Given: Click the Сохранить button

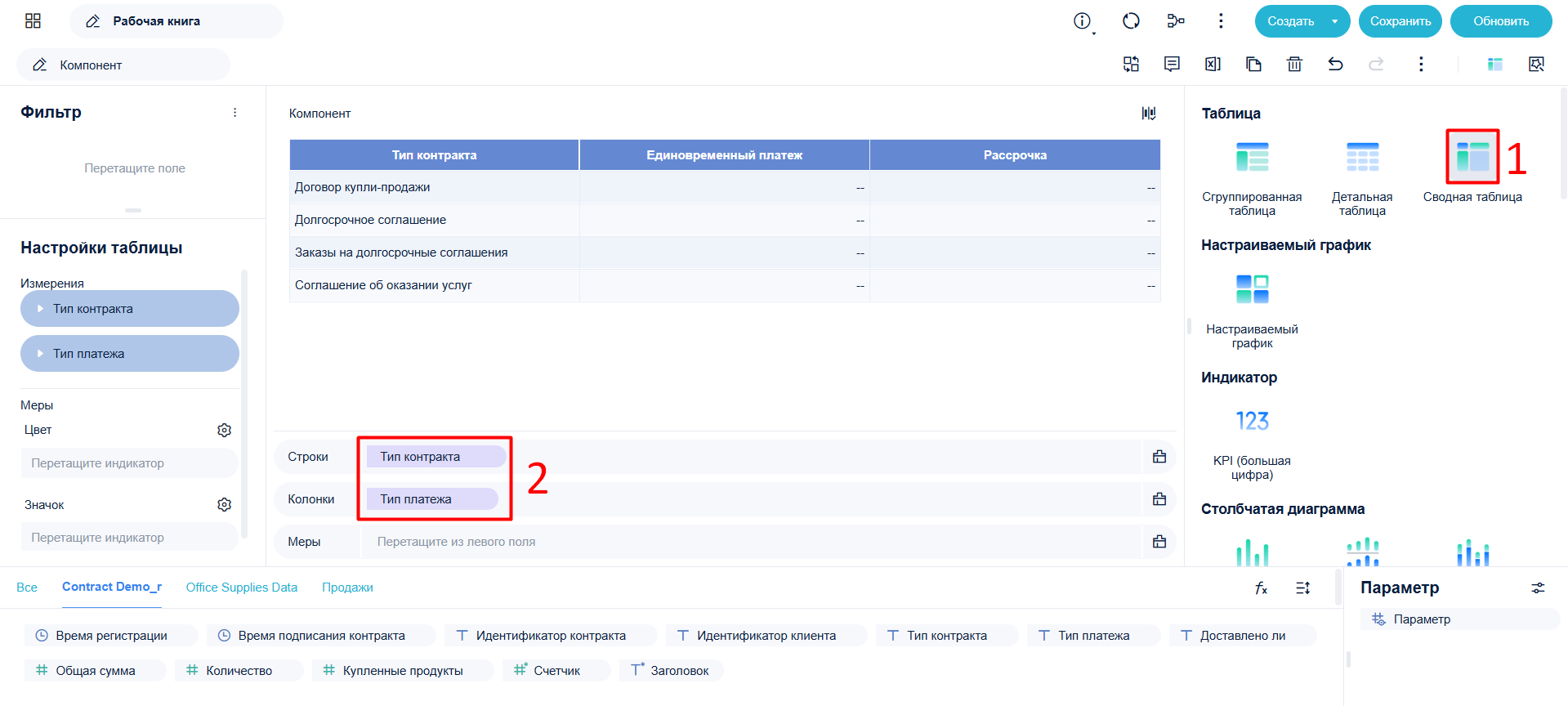Looking at the screenshot, I should coord(1400,21).
